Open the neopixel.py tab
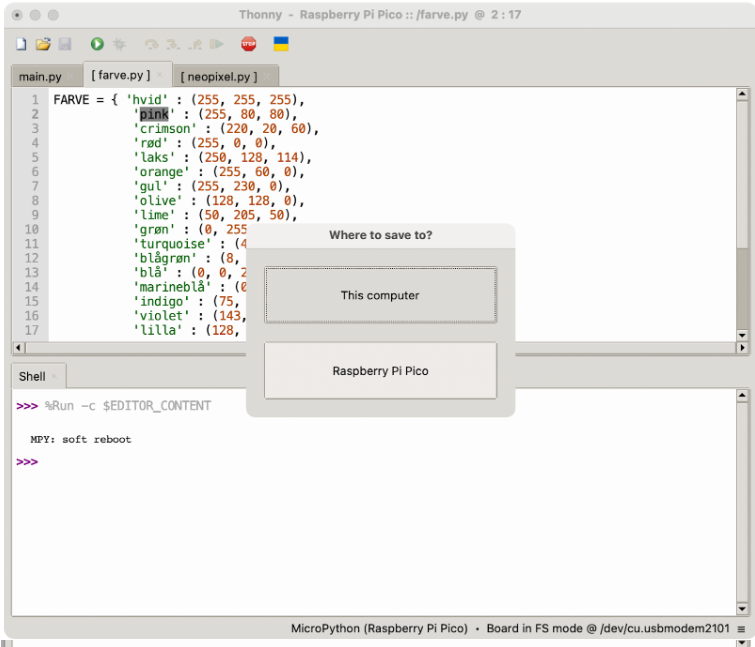 tap(219, 77)
